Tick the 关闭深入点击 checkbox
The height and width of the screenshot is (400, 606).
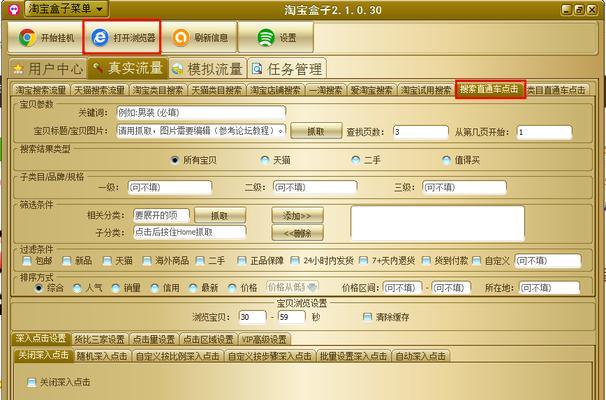[x=31, y=382]
